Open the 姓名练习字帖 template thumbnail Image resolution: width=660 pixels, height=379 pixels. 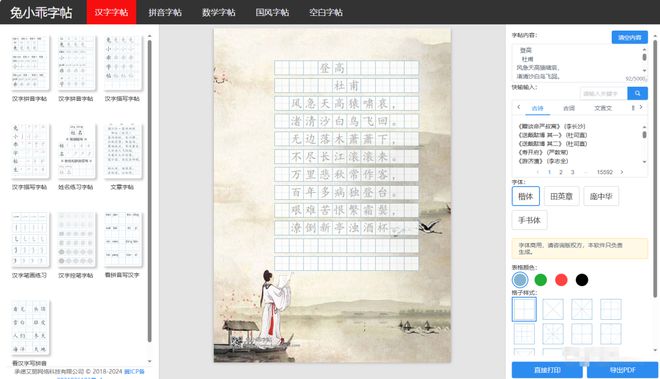pyautogui.click(x=76, y=151)
